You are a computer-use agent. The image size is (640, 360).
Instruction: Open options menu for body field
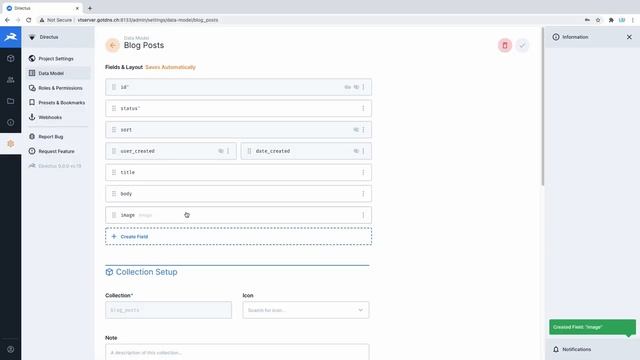pyautogui.click(x=363, y=193)
